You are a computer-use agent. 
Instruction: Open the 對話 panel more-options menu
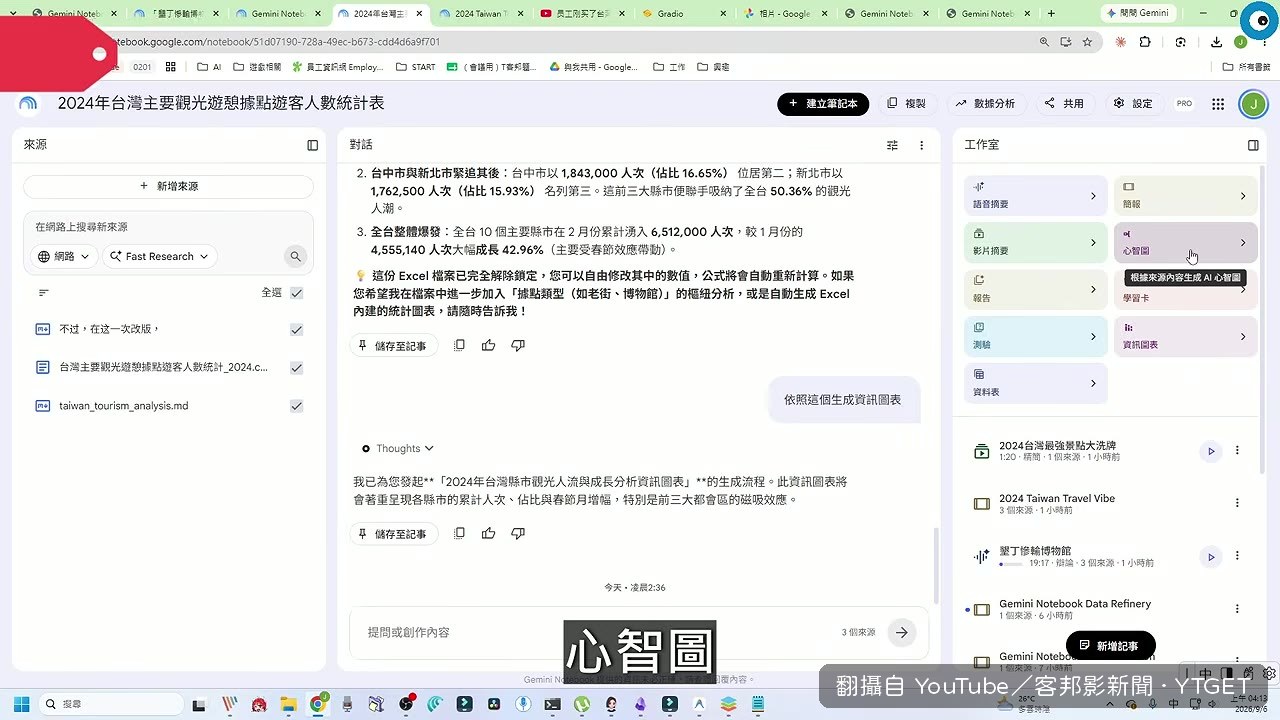[922, 145]
